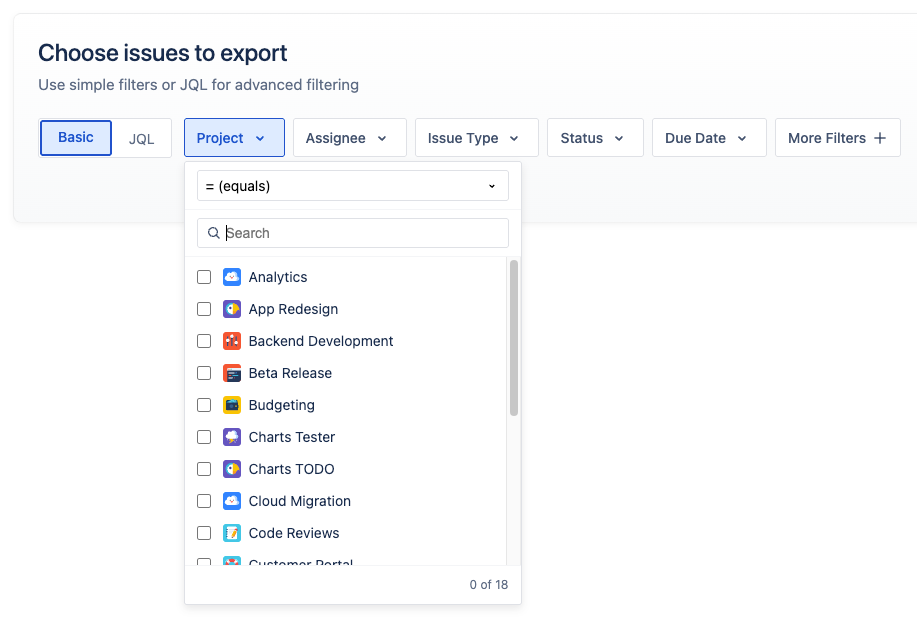Select the Basic filter tab
This screenshot has height=635, width=917.
[76, 138]
